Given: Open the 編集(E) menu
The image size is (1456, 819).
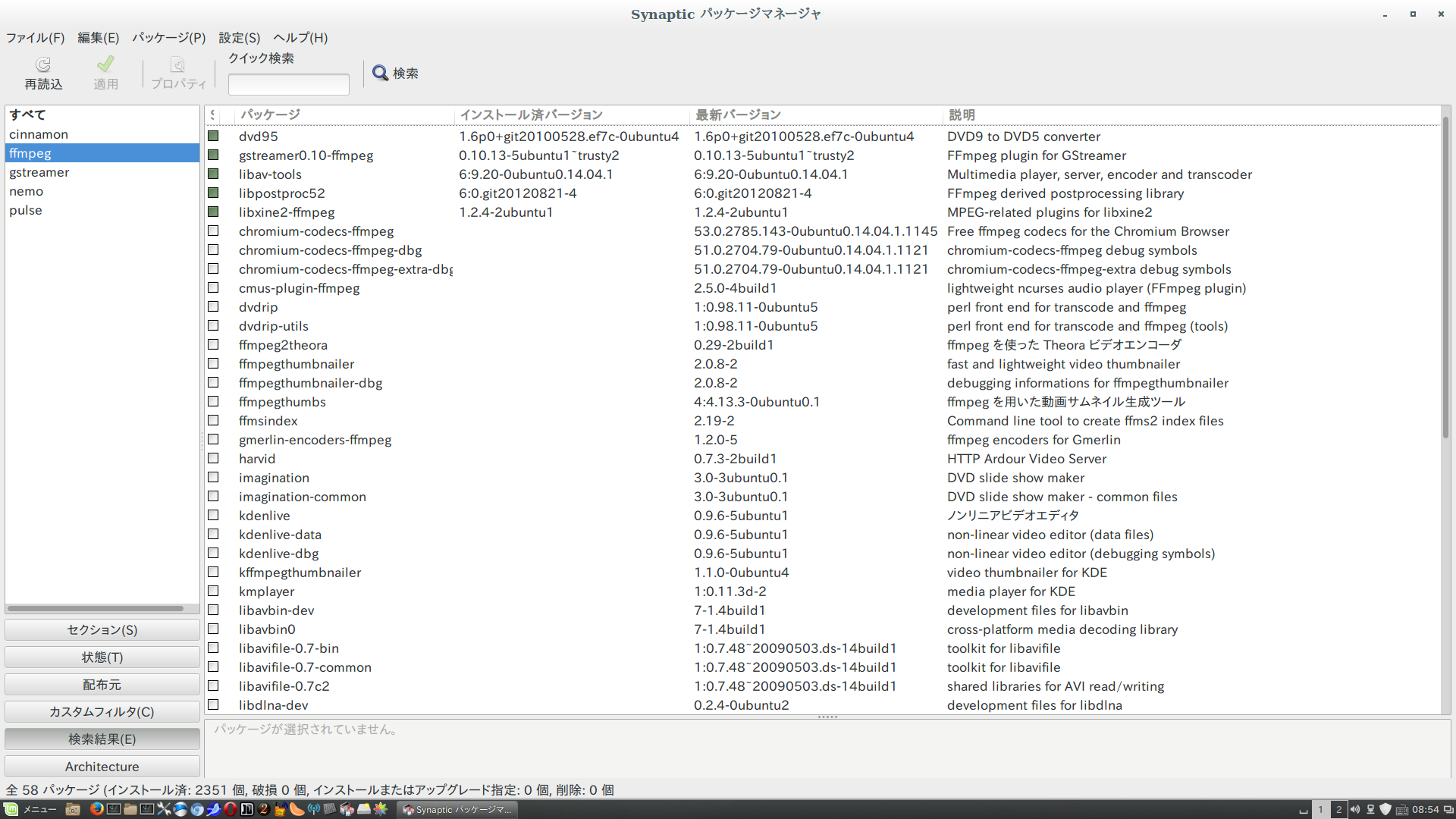Looking at the screenshot, I should click(99, 38).
